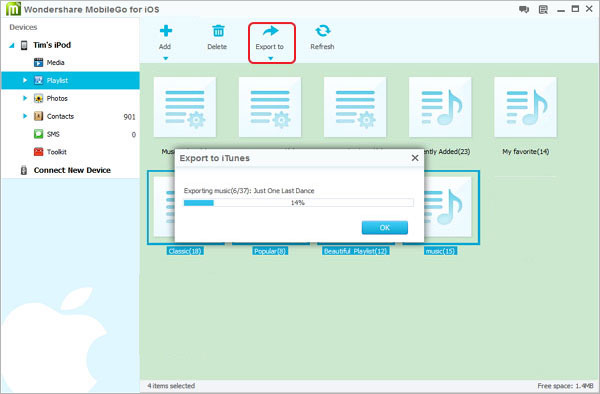Viewport: 600px width, 394px height.
Task: Close the Export to iTunes dialog
Action: tap(415, 158)
